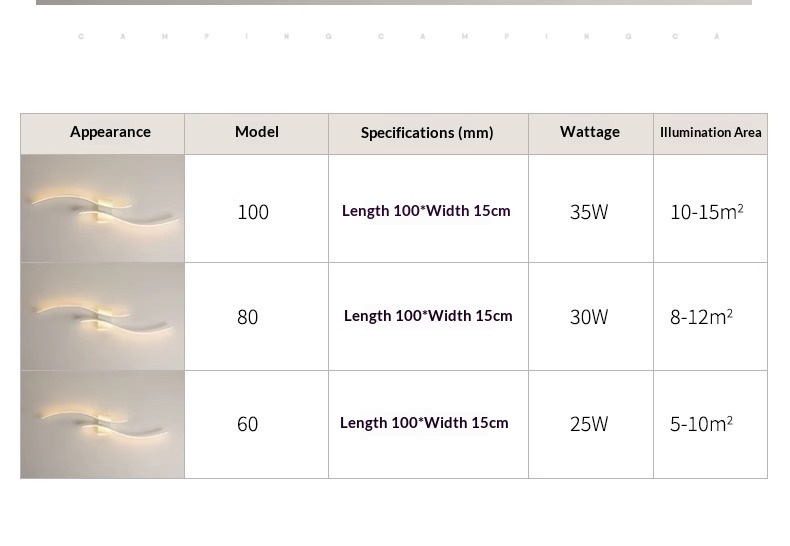Click the 10-15m² illumination area value
Viewport: 790px width, 546px height.
click(x=706, y=212)
